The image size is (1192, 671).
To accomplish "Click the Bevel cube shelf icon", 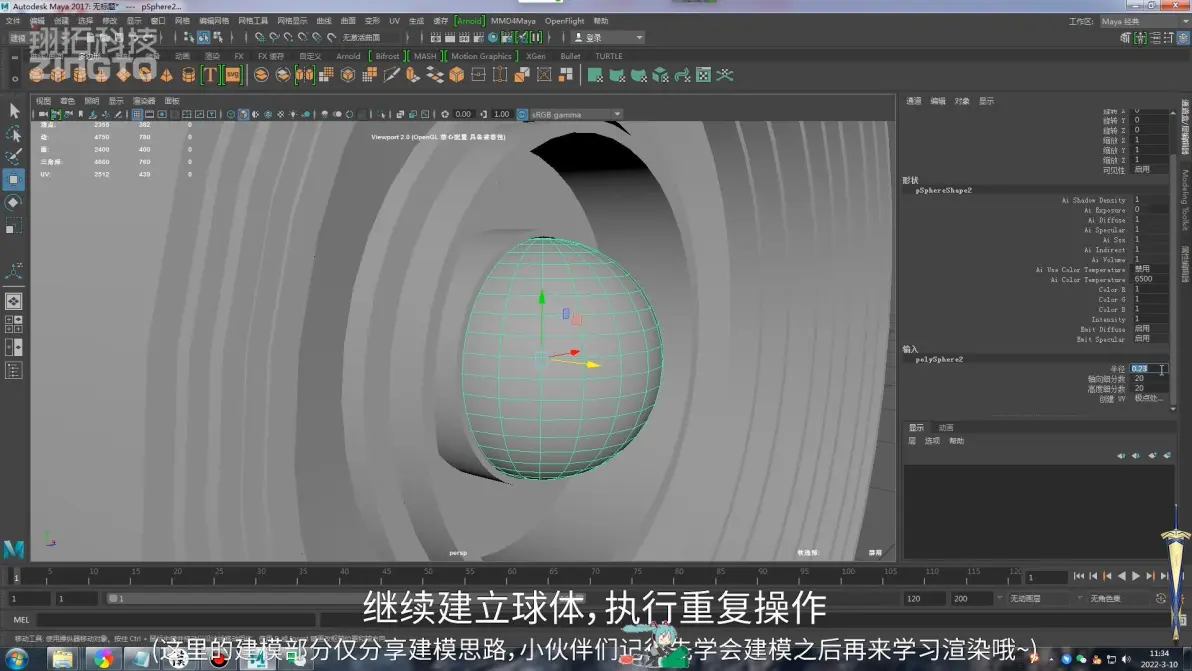I will pos(456,74).
